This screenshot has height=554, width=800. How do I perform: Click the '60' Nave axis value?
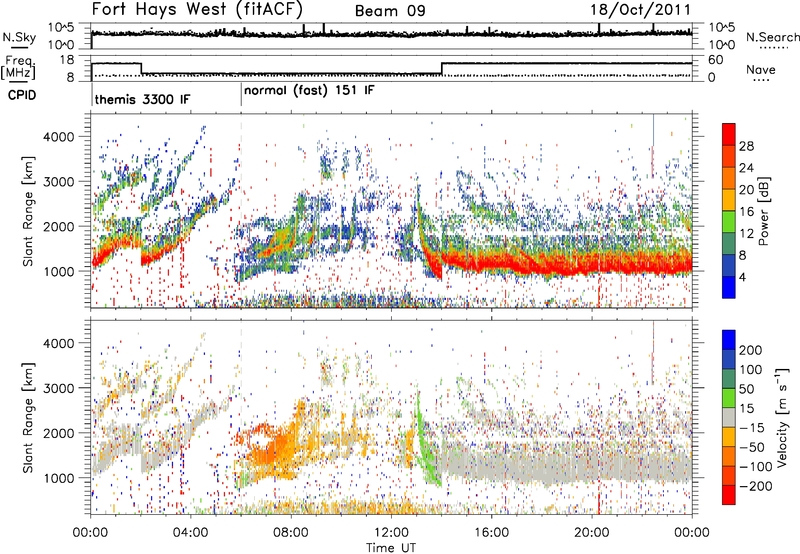tap(716, 60)
